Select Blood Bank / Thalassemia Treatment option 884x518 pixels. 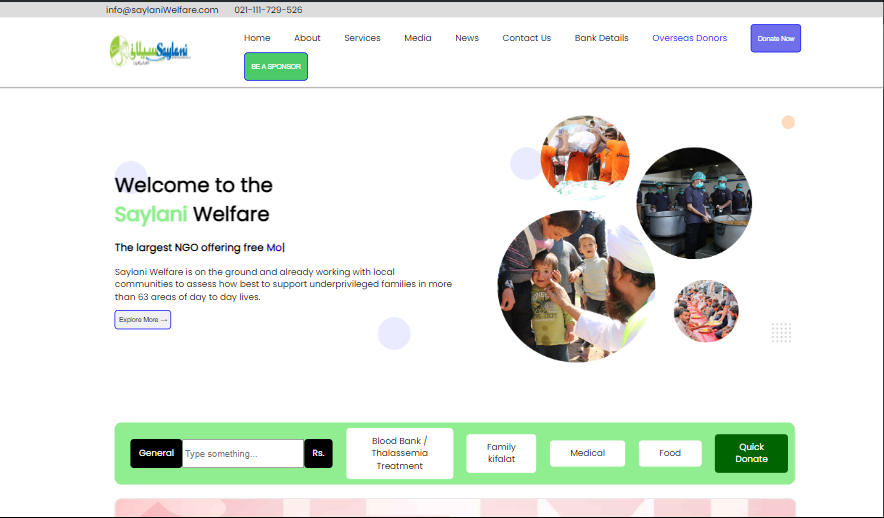pyautogui.click(x=399, y=453)
